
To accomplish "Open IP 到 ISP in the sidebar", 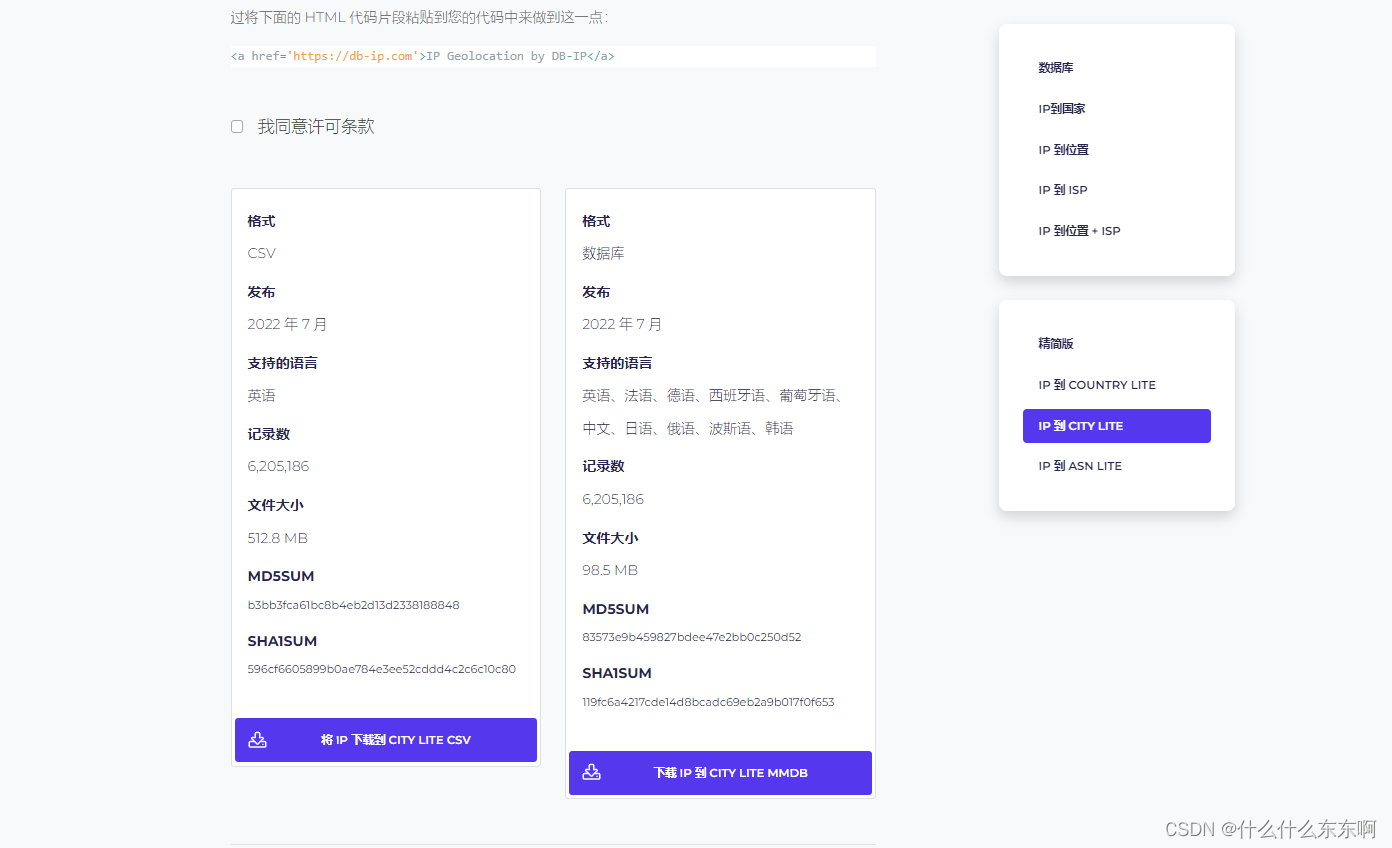I will pos(1063,189).
